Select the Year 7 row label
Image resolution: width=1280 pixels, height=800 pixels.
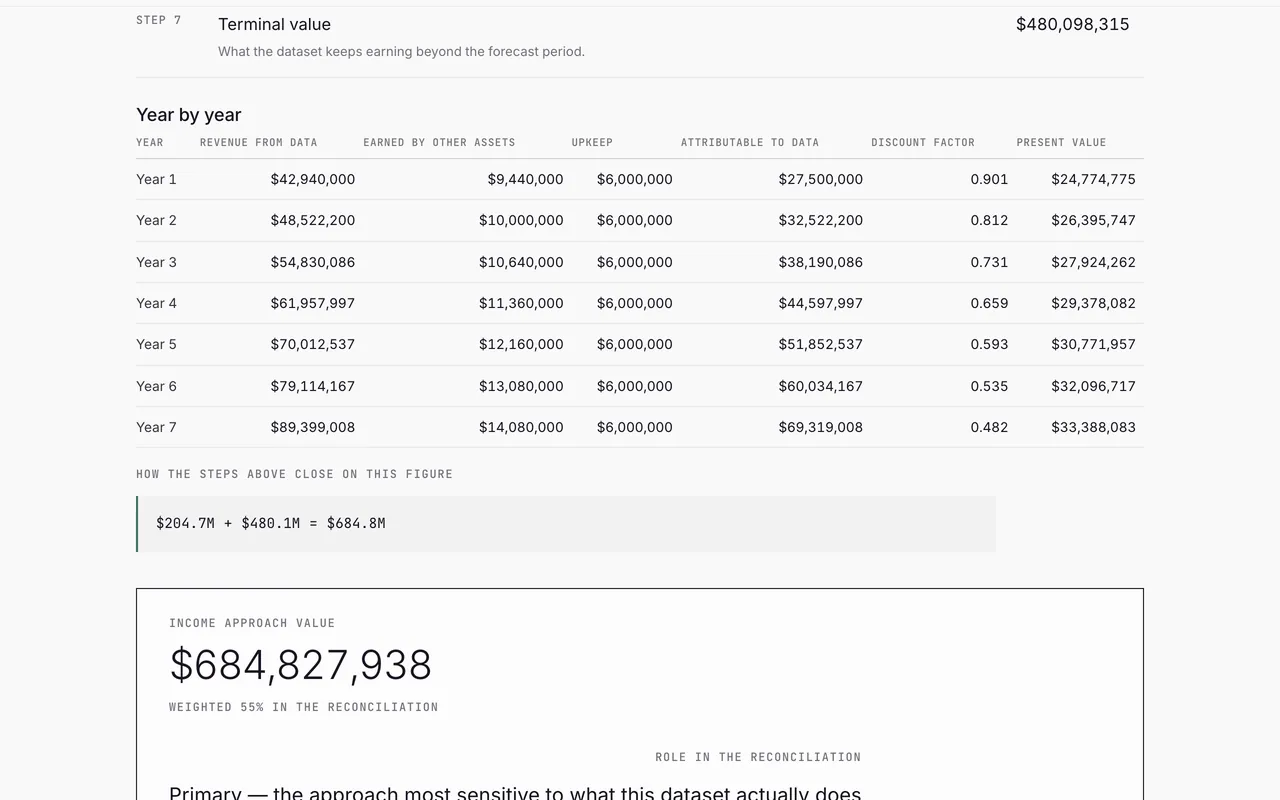click(156, 427)
